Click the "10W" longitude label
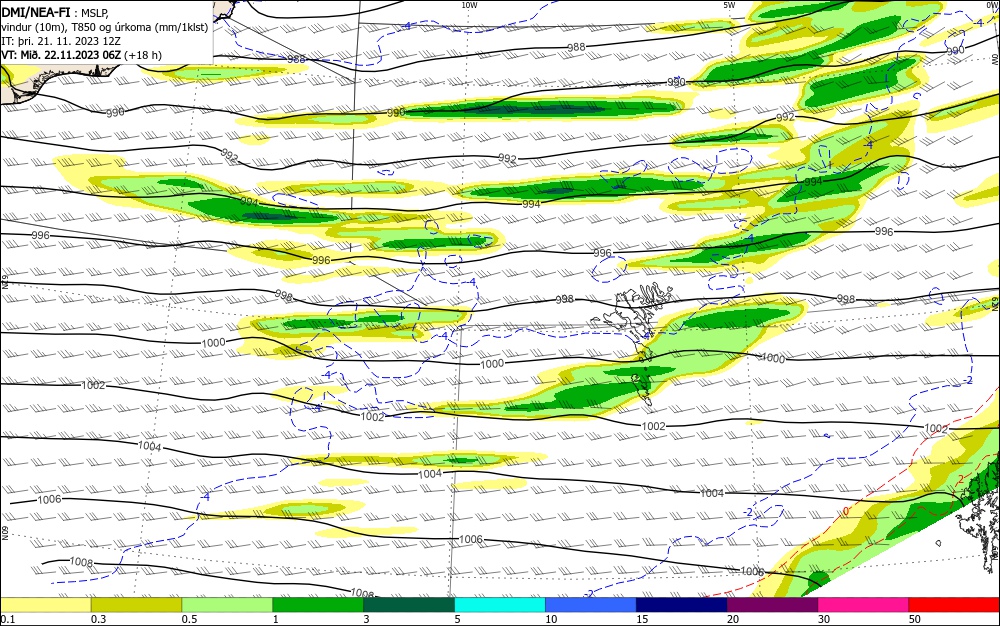The image size is (1000, 626). click(x=469, y=5)
